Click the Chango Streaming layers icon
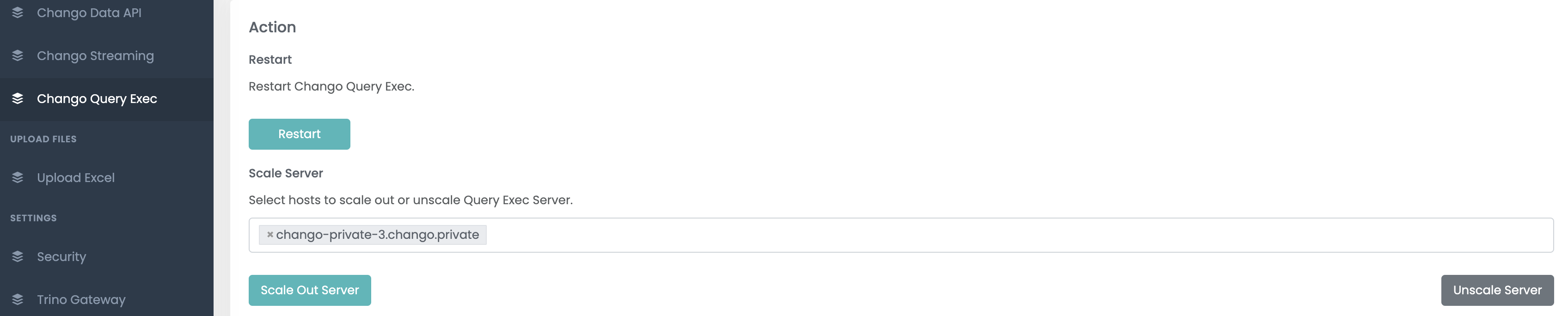Screen dimensions: 1568x316 (x=18, y=55)
